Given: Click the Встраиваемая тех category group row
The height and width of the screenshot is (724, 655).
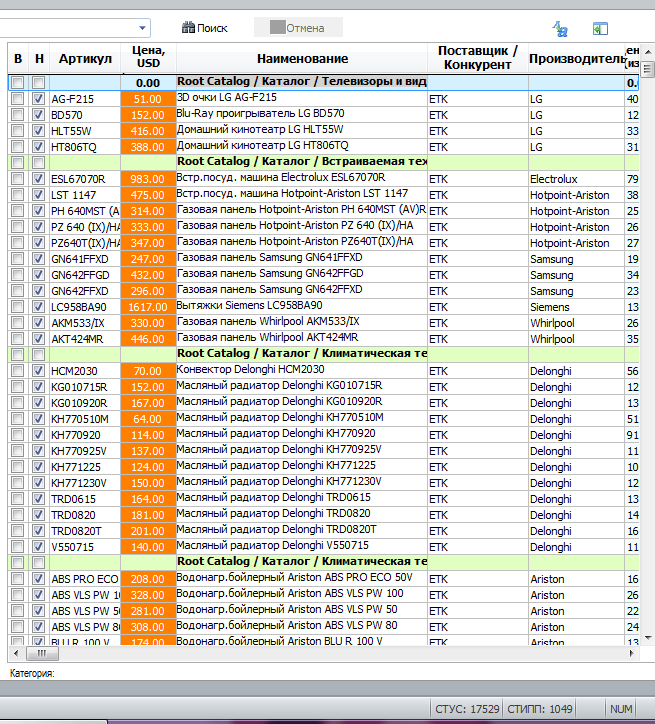Looking at the screenshot, I should (324, 162).
